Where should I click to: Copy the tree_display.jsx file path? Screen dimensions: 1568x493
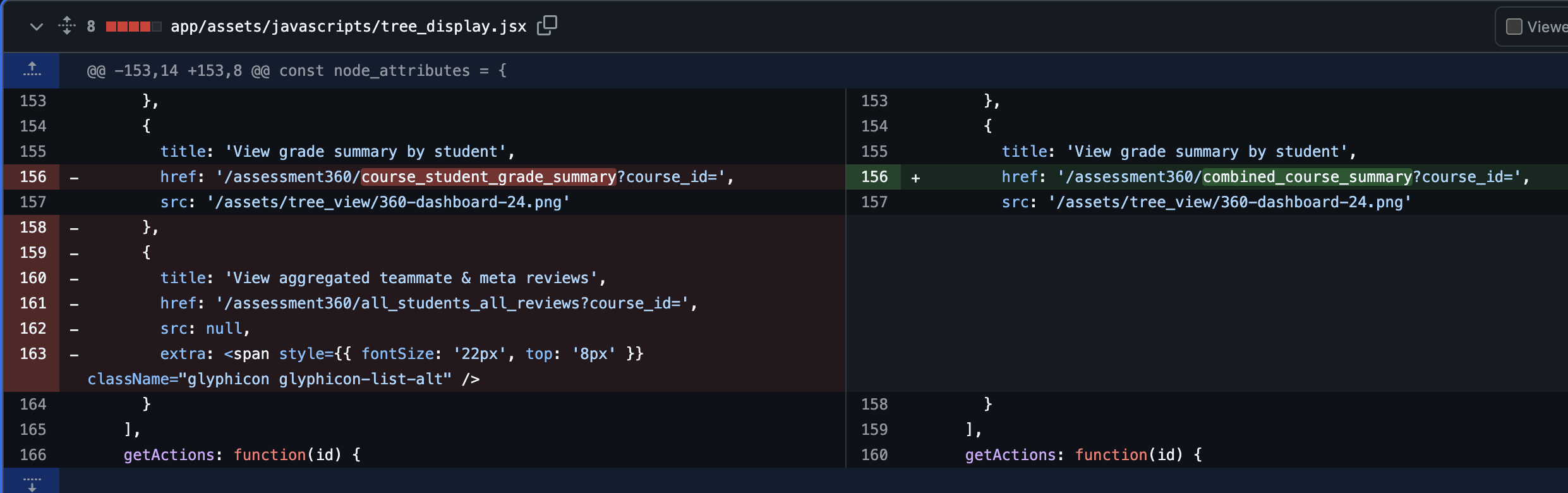(546, 25)
